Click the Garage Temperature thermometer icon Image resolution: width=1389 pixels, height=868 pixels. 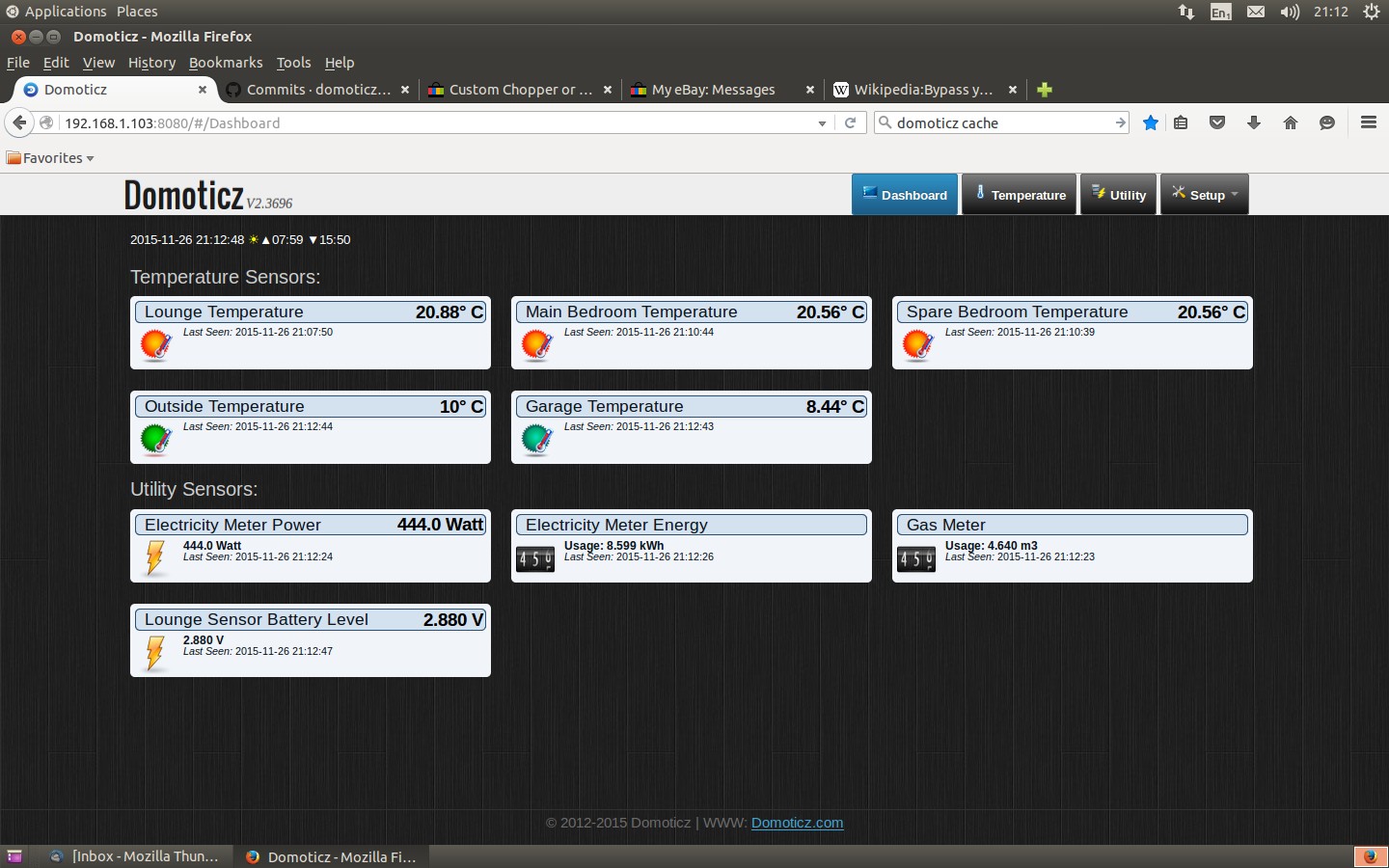tap(537, 439)
